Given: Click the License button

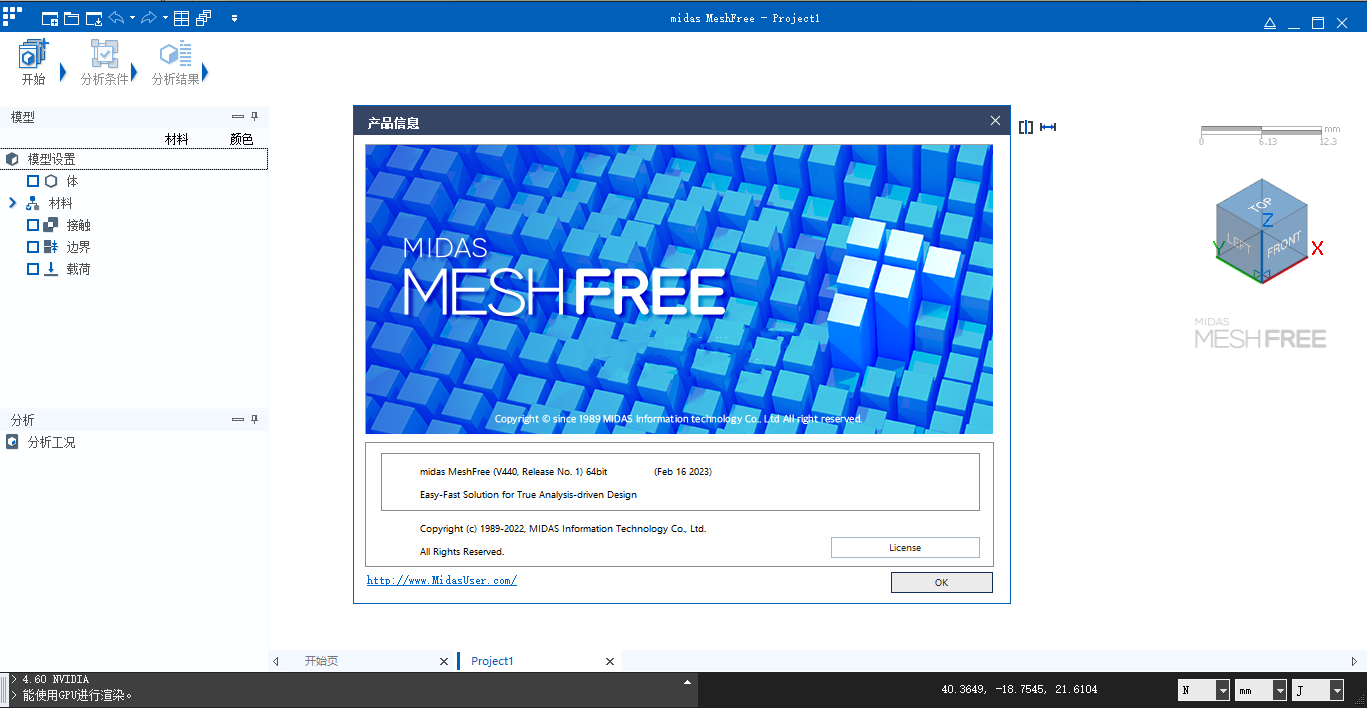Looking at the screenshot, I should 904,547.
